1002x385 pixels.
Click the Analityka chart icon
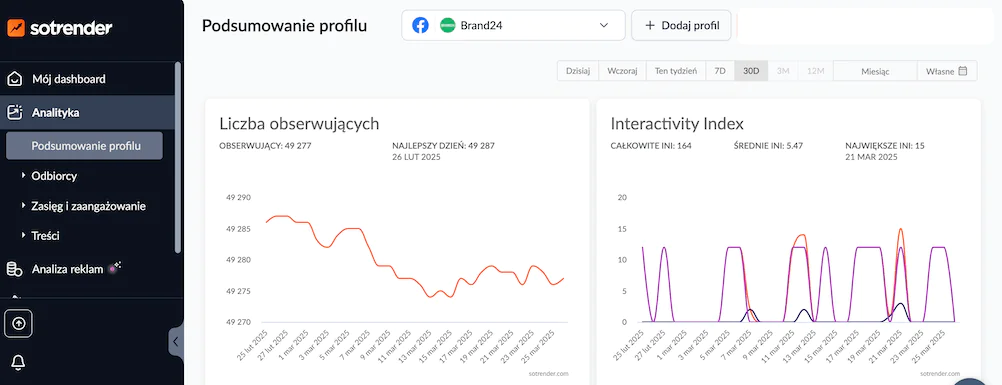click(x=15, y=113)
